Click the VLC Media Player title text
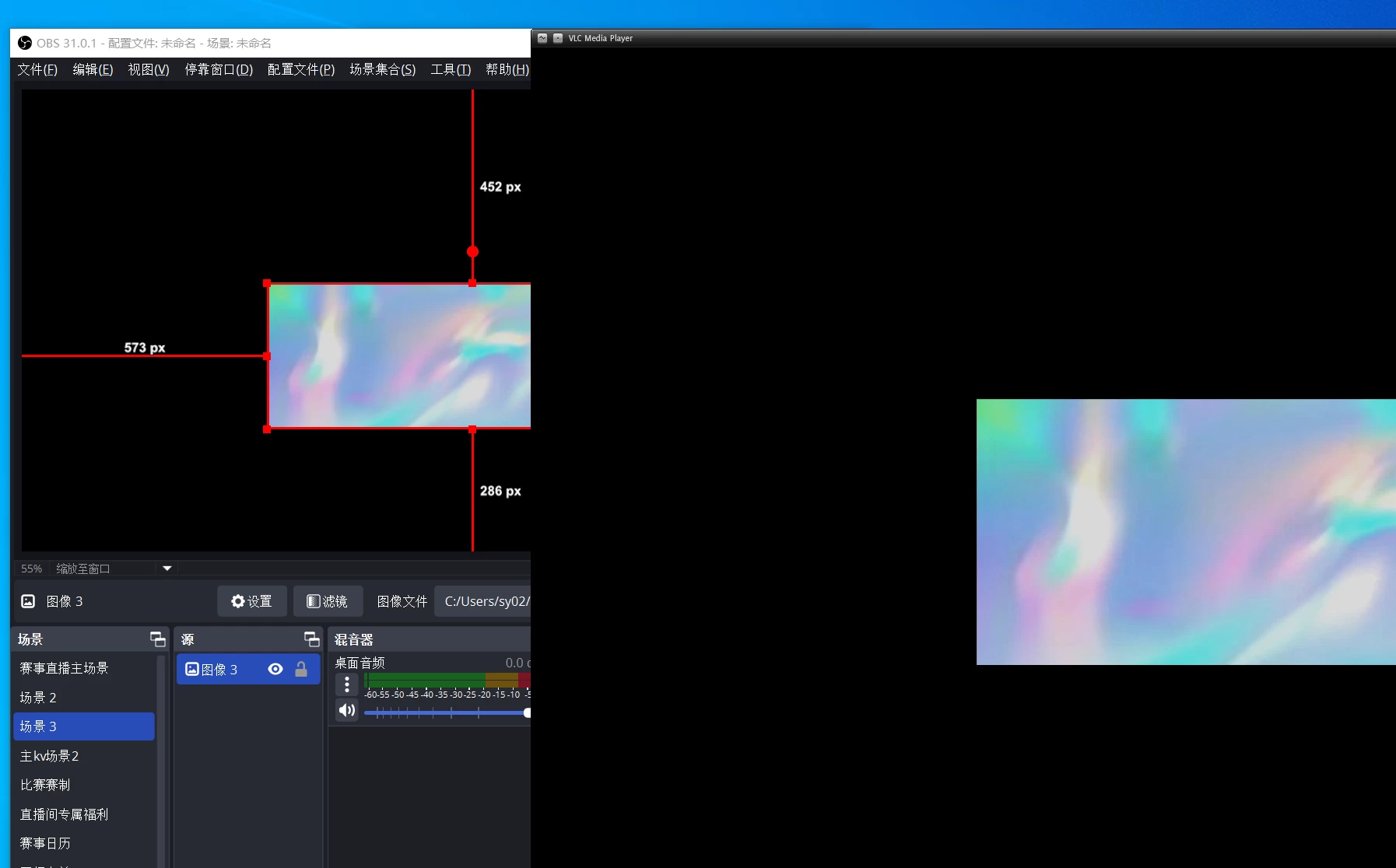The height and width of the screenshot is (868, 1396). [x=601, y=38]
